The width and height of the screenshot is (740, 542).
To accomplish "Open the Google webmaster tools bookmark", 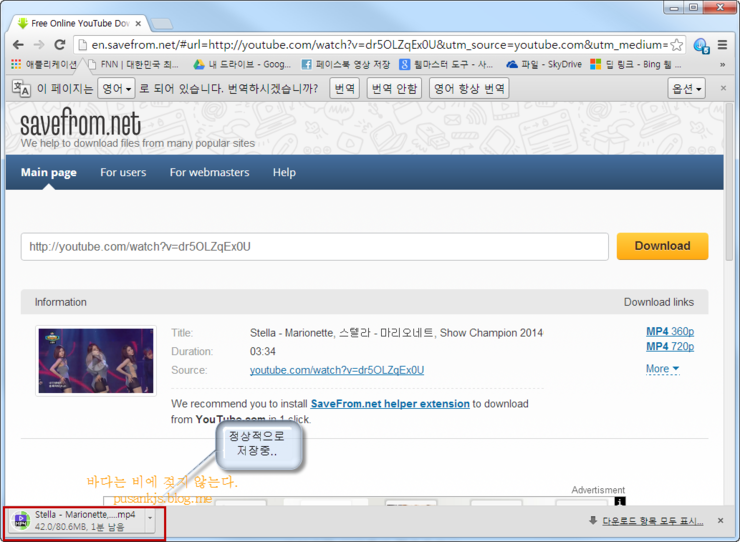I will click(x=446, y=64).
